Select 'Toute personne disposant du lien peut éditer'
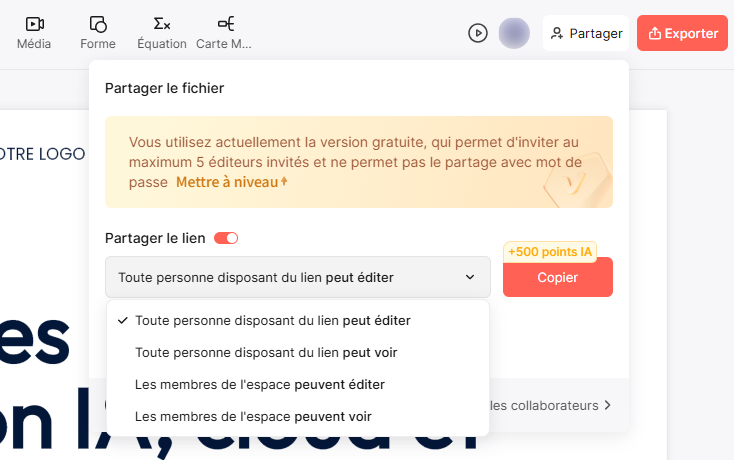The width and height of the screenshot is (734, 460). coord(298,321)
